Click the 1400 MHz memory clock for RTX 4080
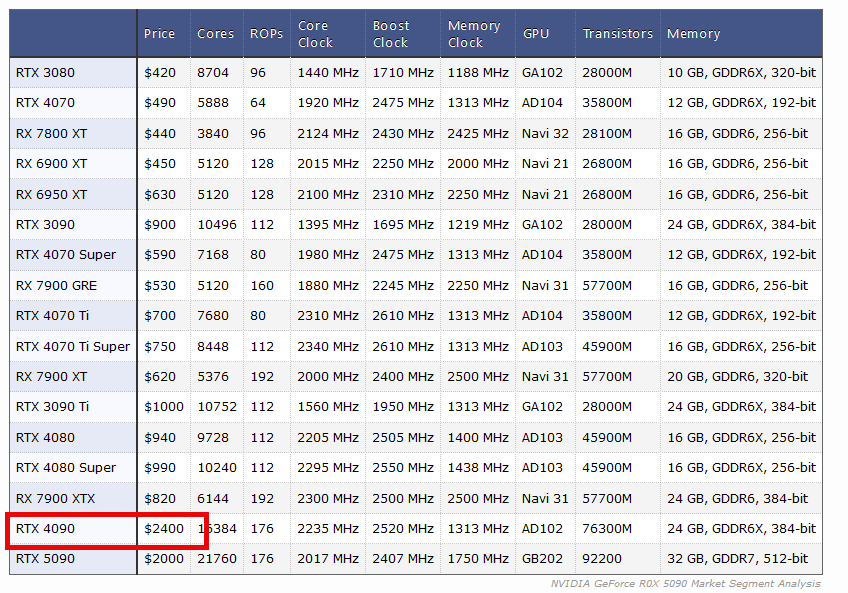Screen dimensions: 848x593 coord(478,438)
